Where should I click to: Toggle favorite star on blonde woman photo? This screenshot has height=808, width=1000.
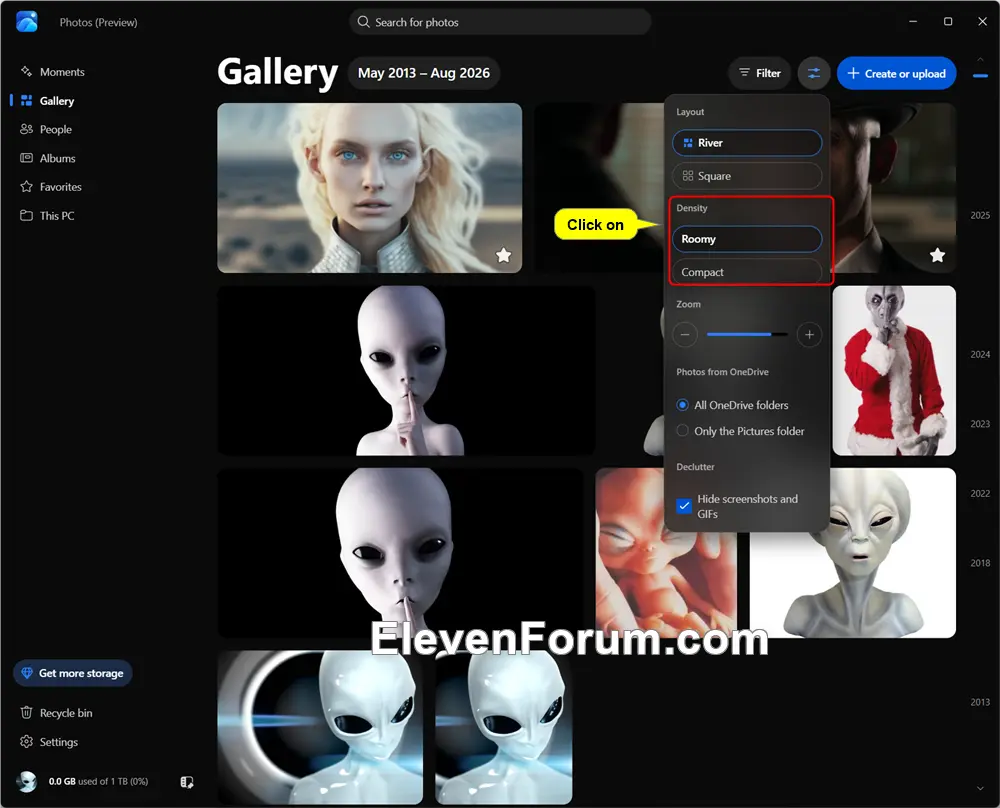[503, 255]
